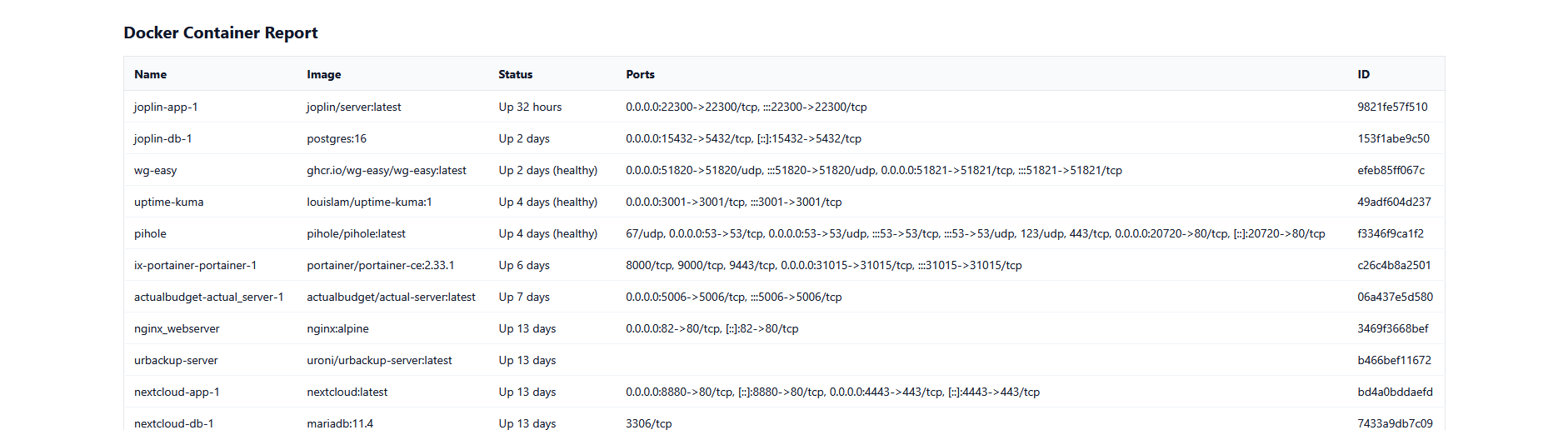Image resolution: width=1568 pixels, height=430 pixels.
Task: Click the ghcr.io/wg-easy/wg-easy:latest image cell
Action: pos(387,170)
